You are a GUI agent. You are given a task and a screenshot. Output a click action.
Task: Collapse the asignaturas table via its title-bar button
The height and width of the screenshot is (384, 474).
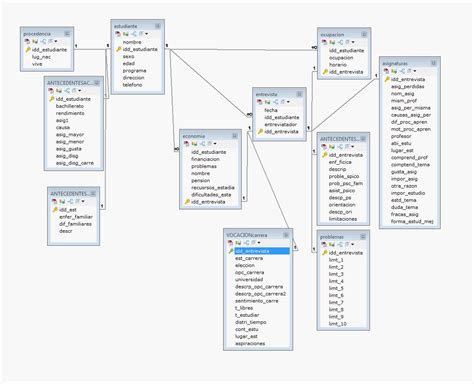pos(433,63)
